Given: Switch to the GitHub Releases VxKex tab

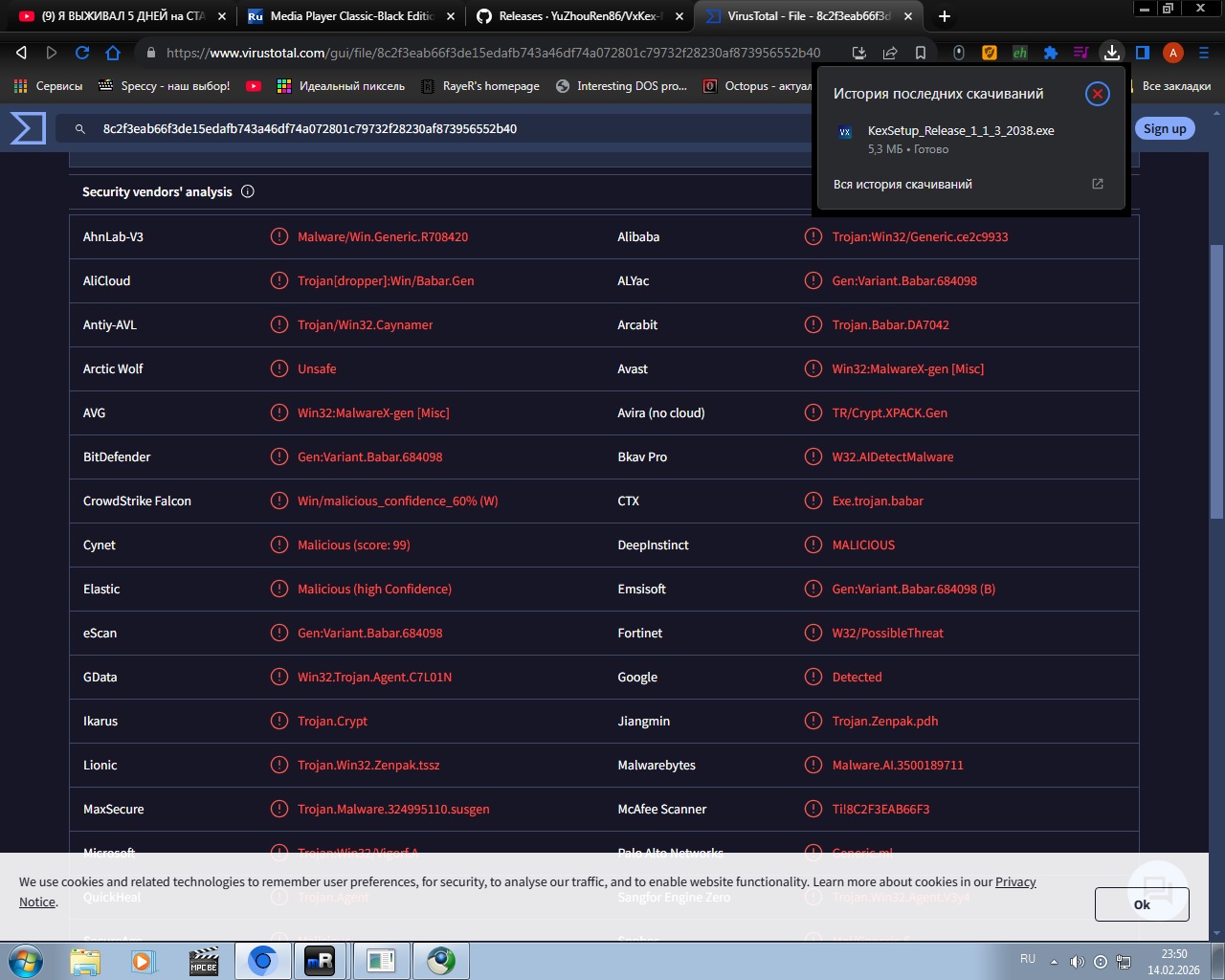Looking at the screenshot, I should click(x=578, y=16).
